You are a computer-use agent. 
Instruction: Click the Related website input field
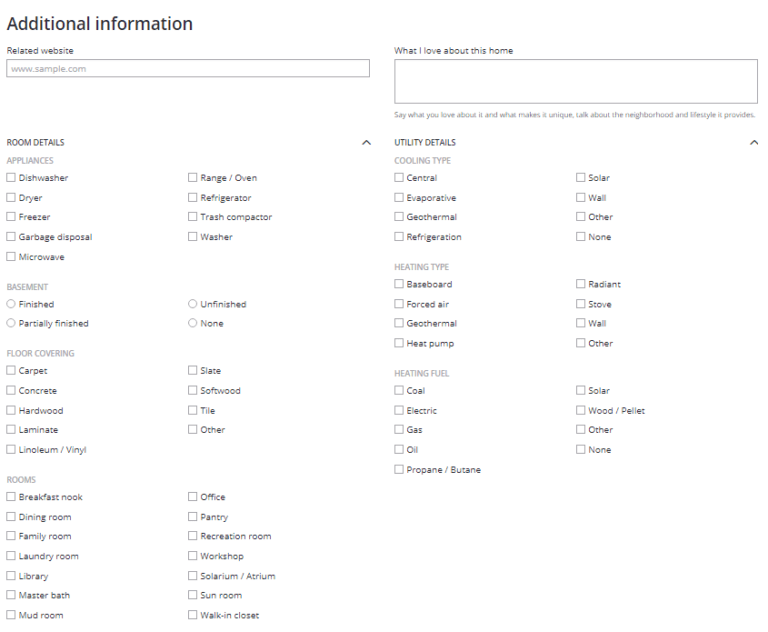(188, 69)
